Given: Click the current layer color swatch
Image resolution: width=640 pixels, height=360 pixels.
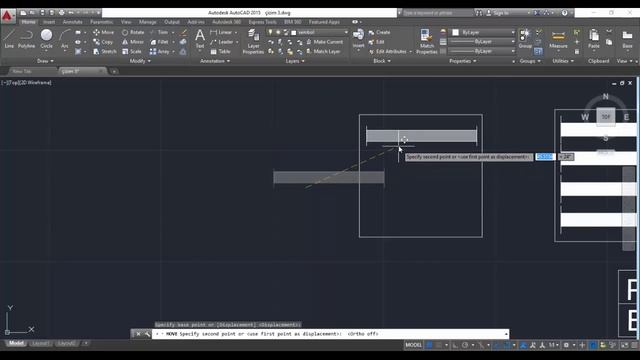Looking at the screenshot, I should point(293,33).
